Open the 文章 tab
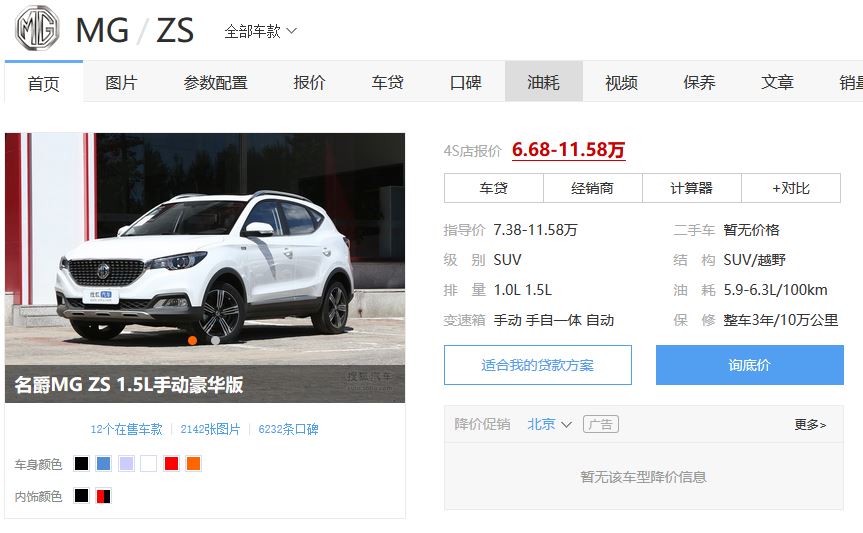This screenshot has height=533, width=863. point(777,83)
